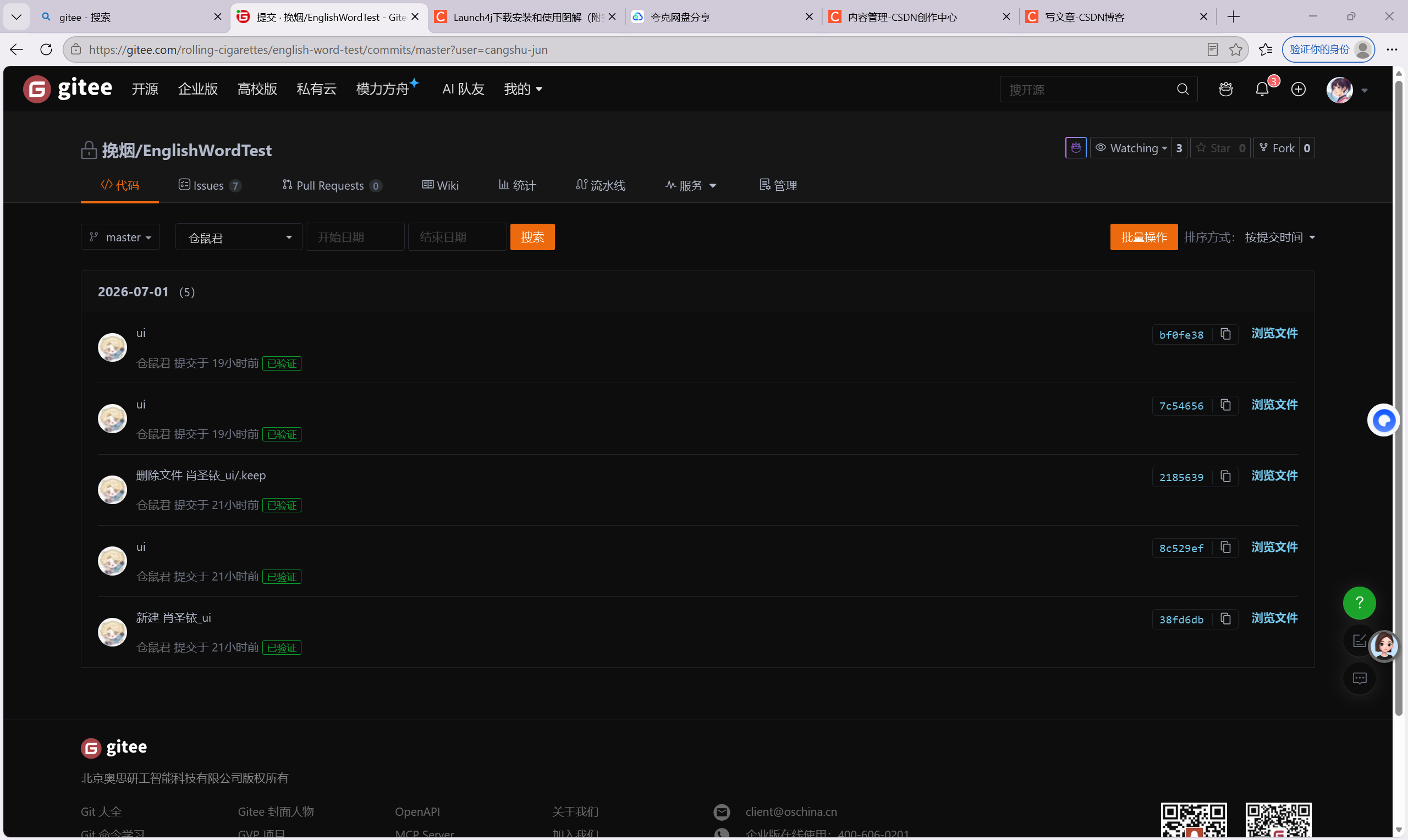Copy commit hash 38fd6db

tap(1226, 618)
